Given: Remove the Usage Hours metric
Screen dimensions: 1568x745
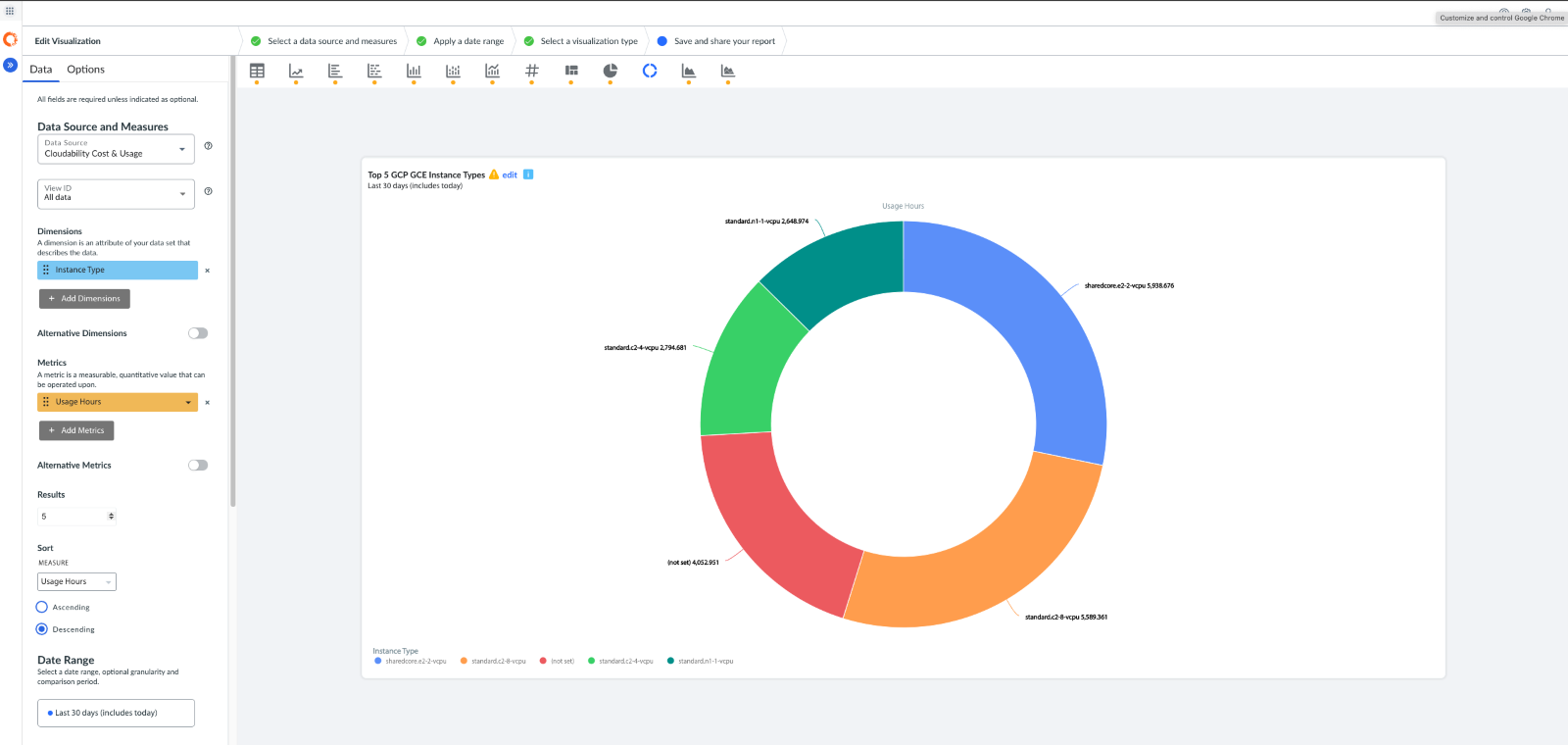Looking at the screenshot, I should pyautogui.click(x=207, y=403).
